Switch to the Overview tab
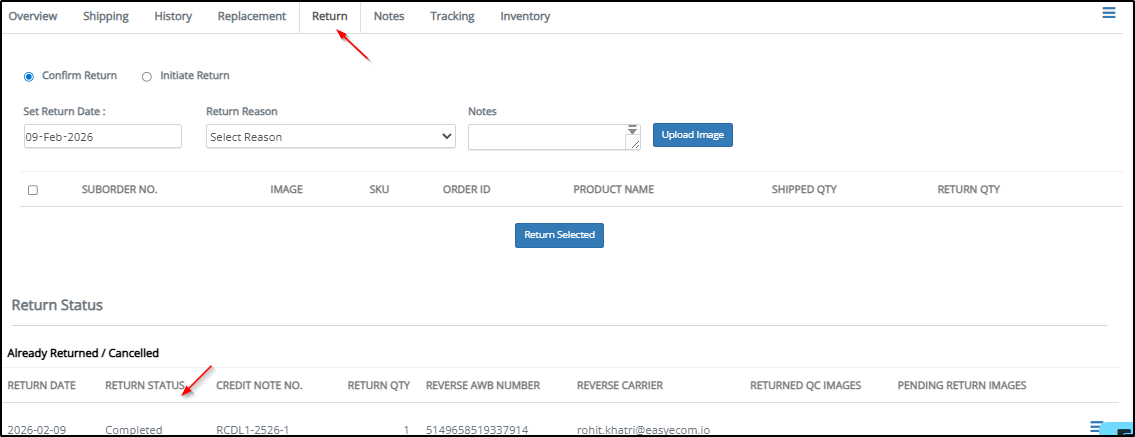Screen dimensions: 1135x437 point(33,17)
